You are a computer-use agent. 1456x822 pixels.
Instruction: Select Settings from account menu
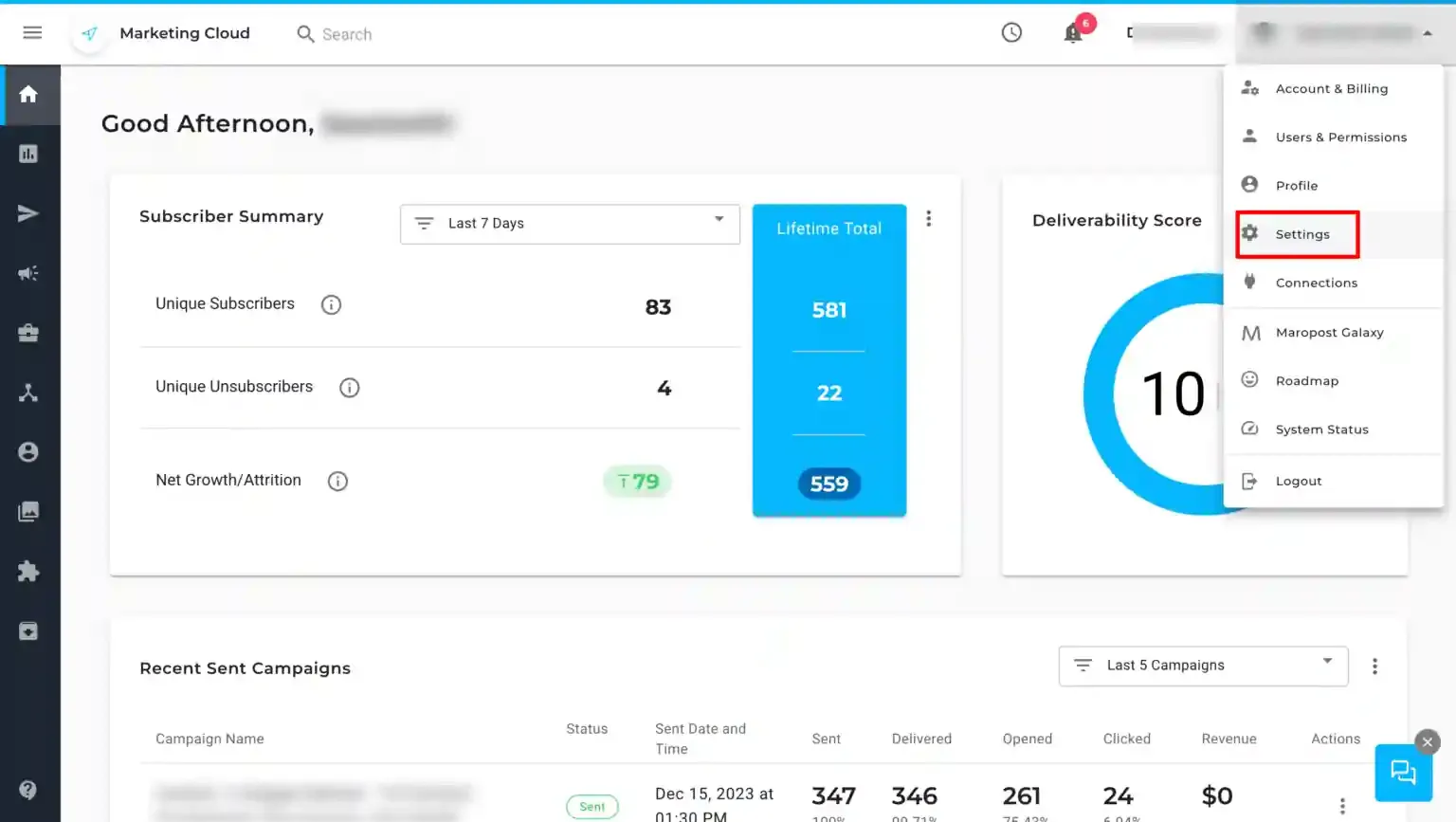pos(1298,234)
